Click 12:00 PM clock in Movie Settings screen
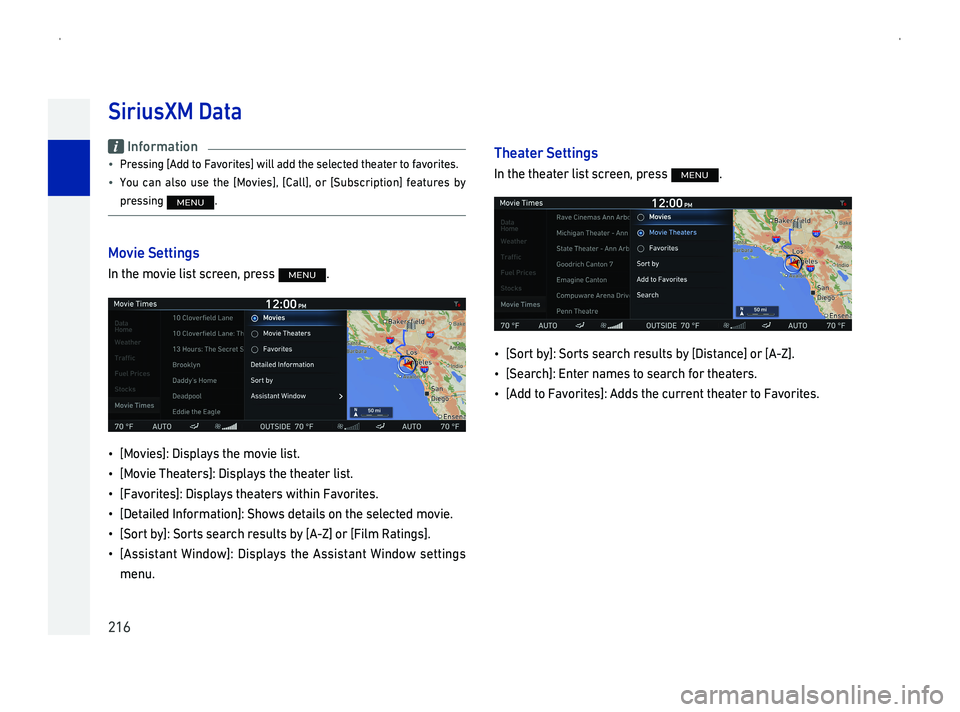Screen dimensions: 960x712 [286, 304]
